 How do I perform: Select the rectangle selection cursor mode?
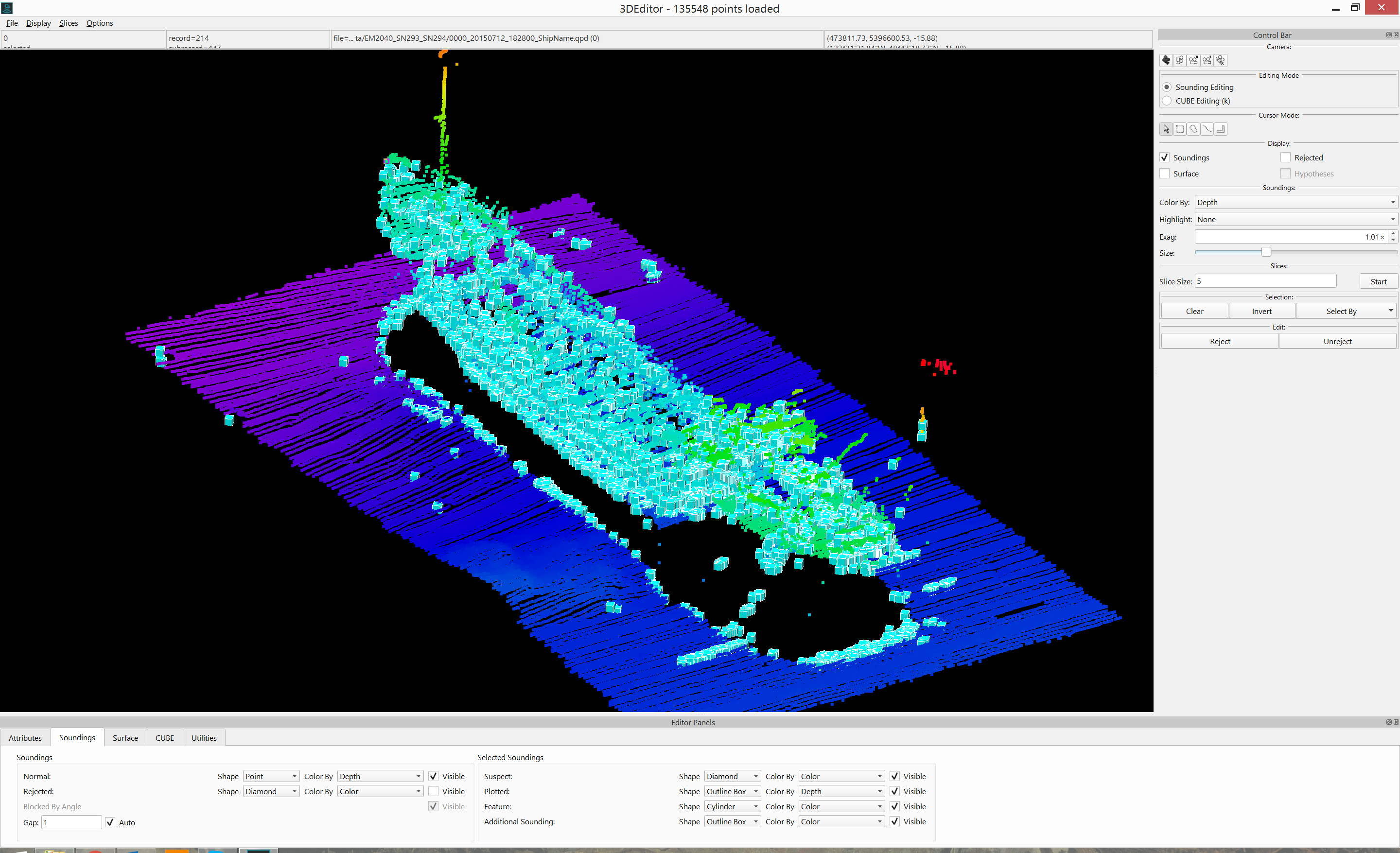pos(1180,129)
